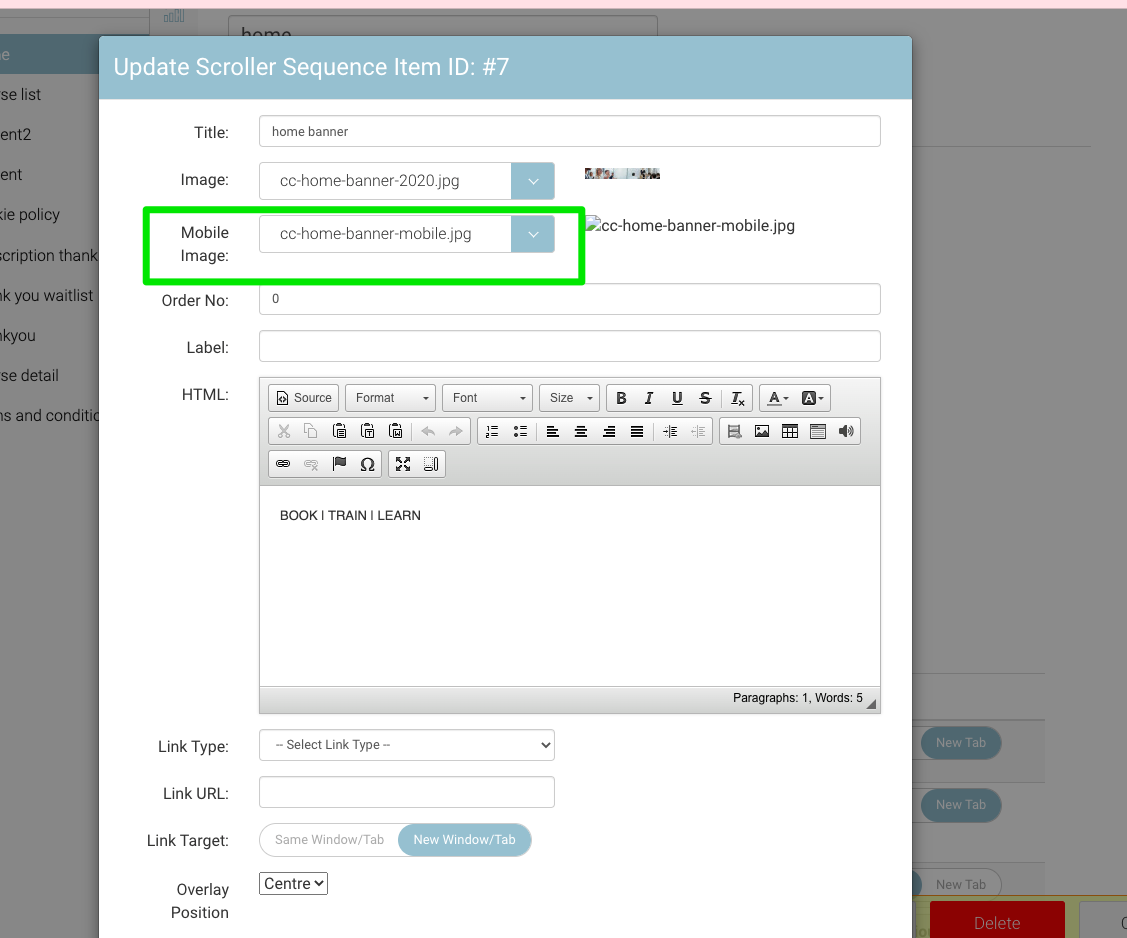Insert a numbered list in editor
Screen dimensions: 1127x938
(491, 431)
